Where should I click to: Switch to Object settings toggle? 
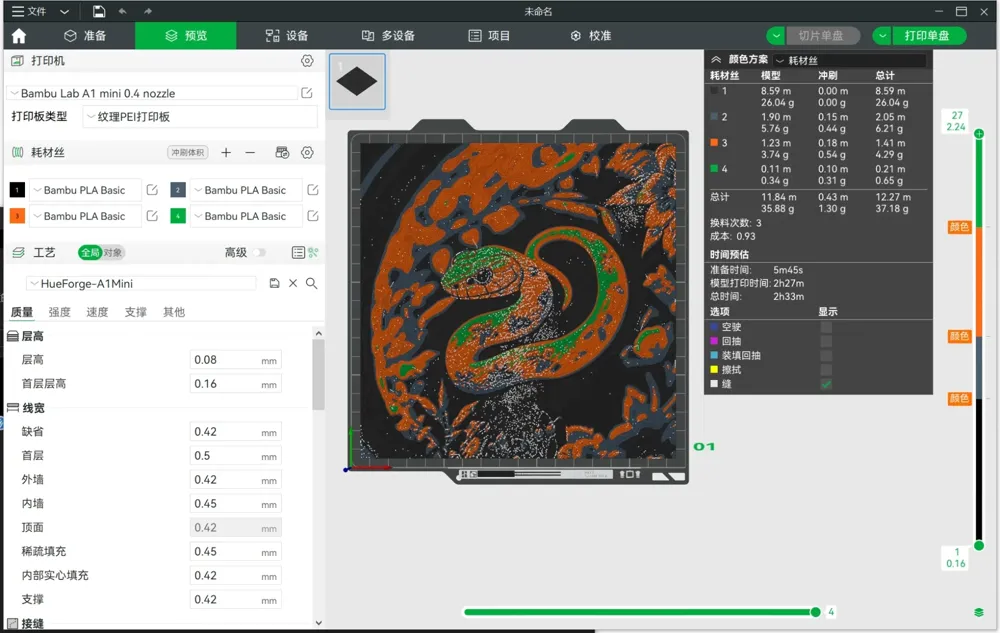[x=113, y=252]
